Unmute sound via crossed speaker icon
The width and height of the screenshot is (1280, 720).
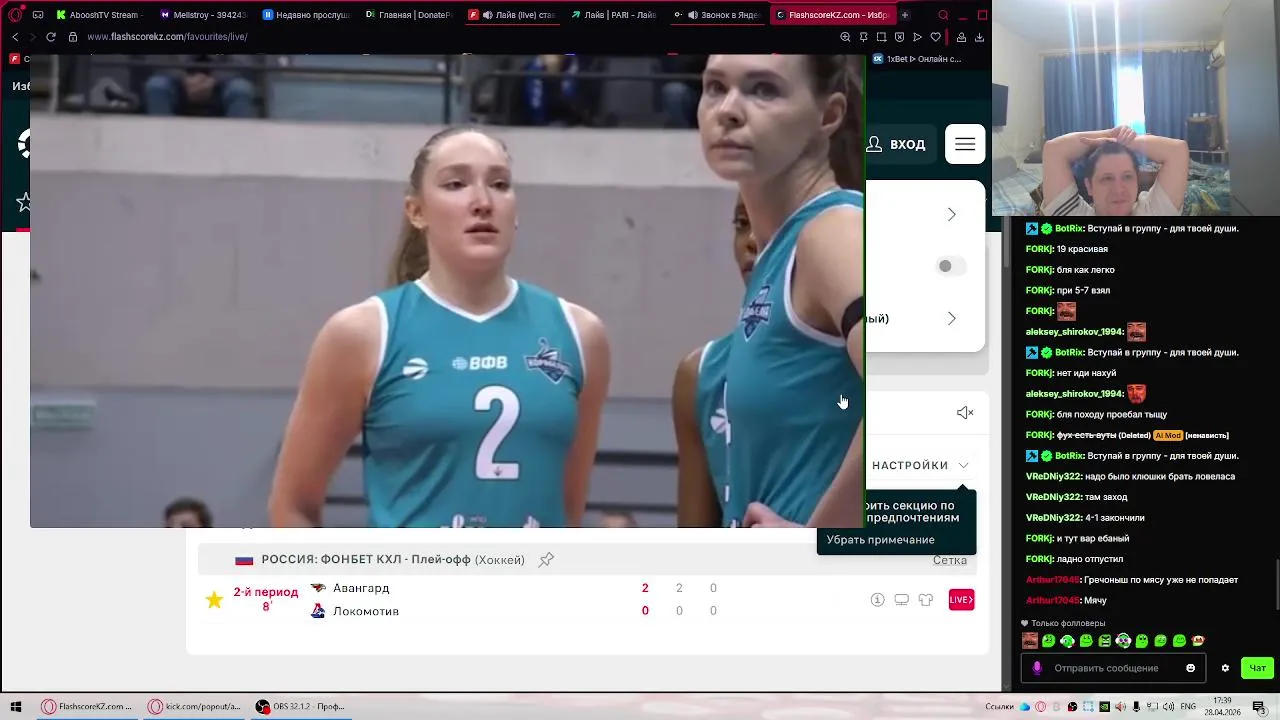point(965,413)
